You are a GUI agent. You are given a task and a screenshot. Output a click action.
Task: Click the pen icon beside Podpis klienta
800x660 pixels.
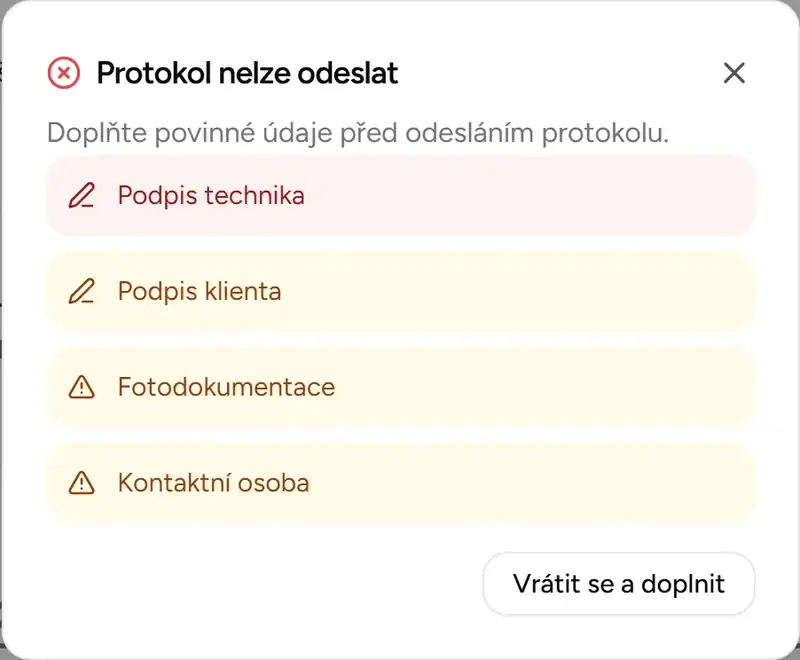coord(82,291)
